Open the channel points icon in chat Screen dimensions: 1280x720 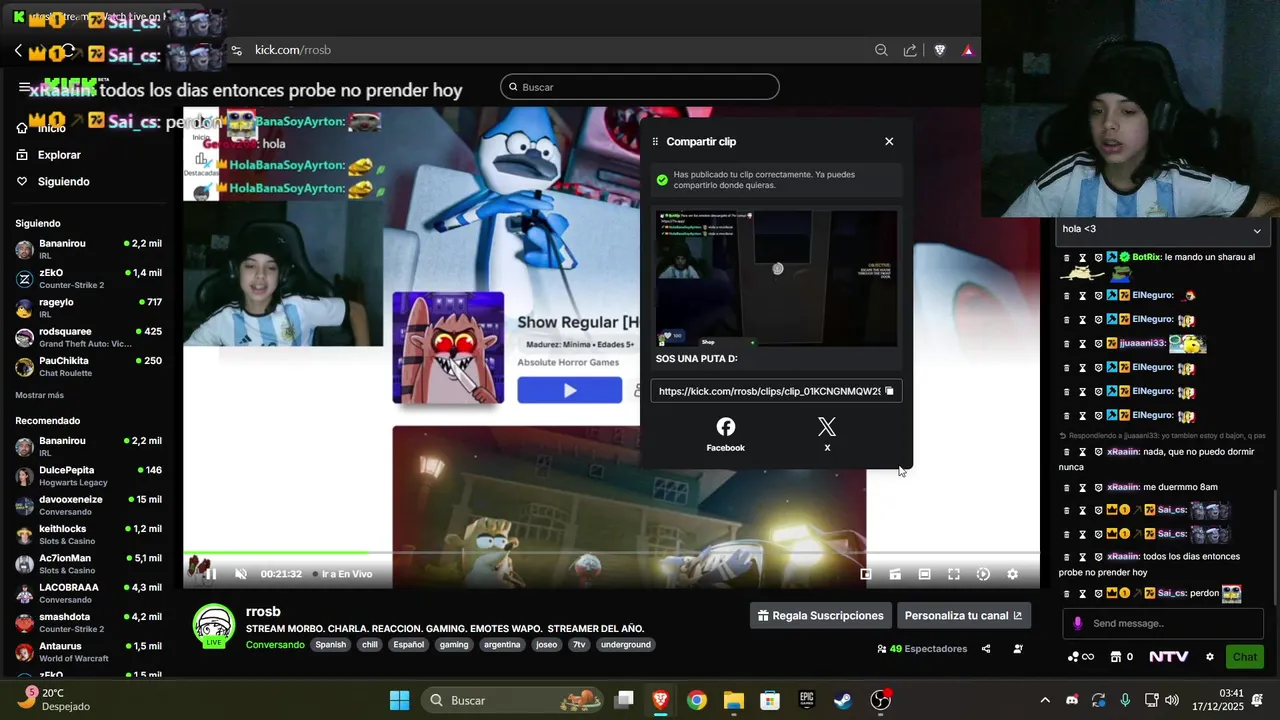(1080, 657)
